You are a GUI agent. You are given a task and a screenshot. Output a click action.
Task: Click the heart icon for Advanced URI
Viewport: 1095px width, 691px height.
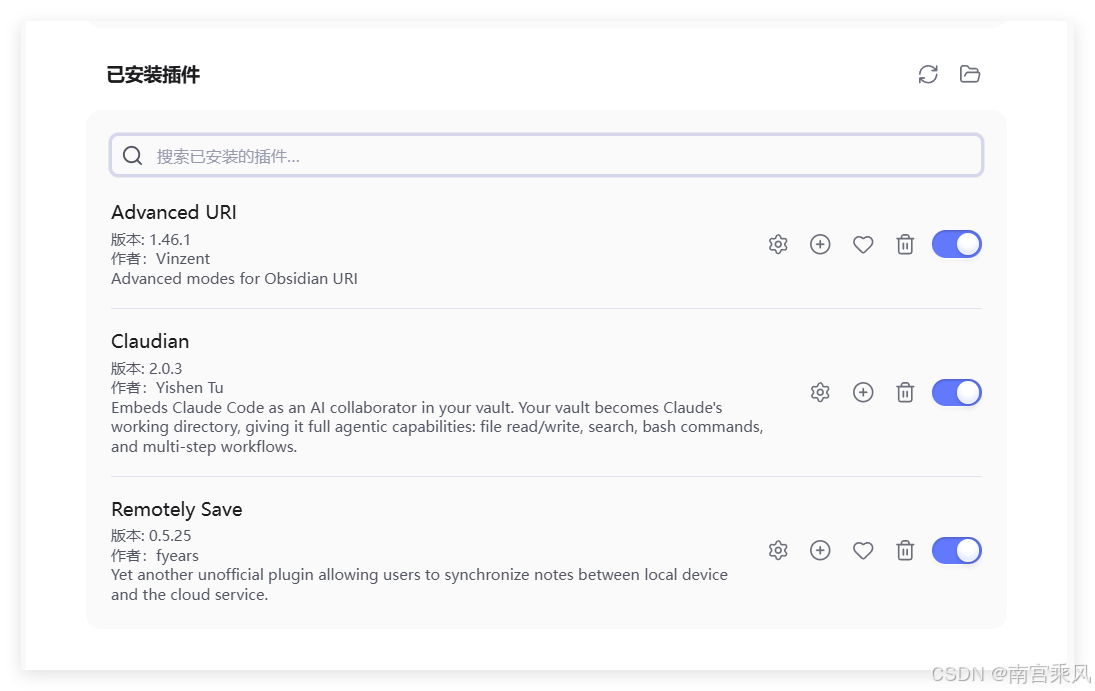coord(863,245)
